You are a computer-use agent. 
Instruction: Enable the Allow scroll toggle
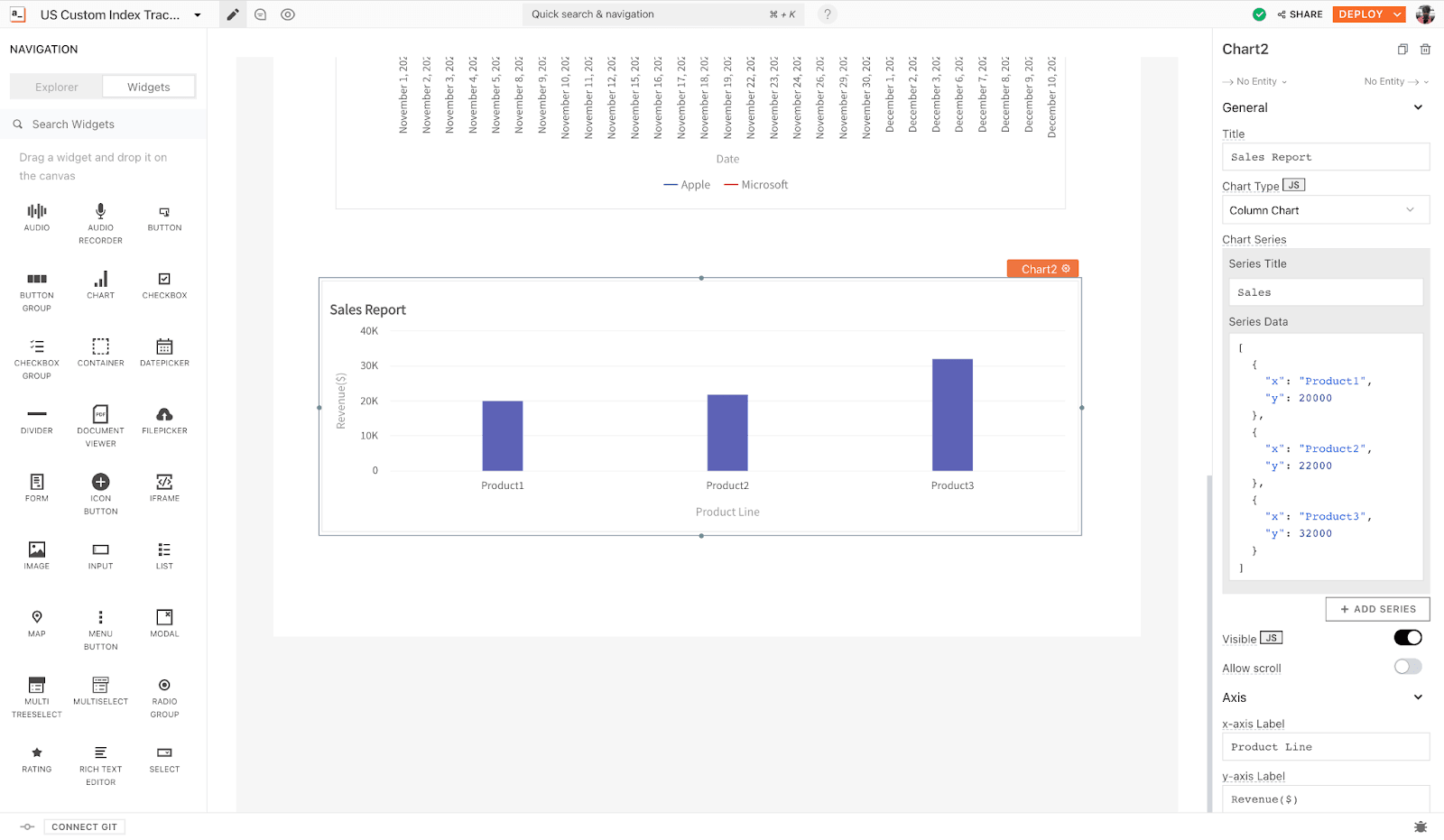click(1407, 667)
